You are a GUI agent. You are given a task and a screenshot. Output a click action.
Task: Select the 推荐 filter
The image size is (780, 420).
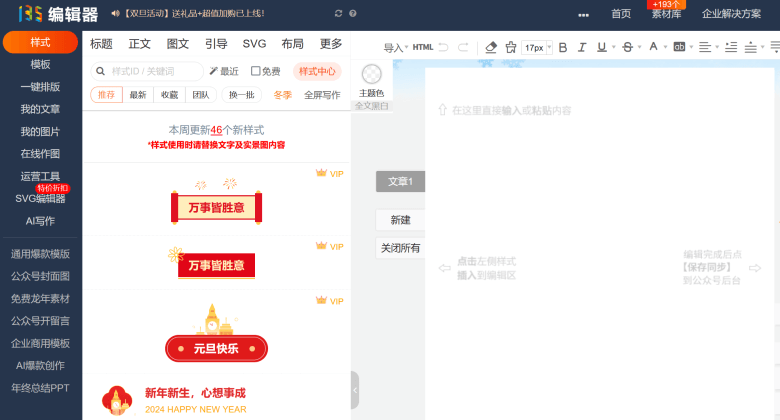[106, 95]
